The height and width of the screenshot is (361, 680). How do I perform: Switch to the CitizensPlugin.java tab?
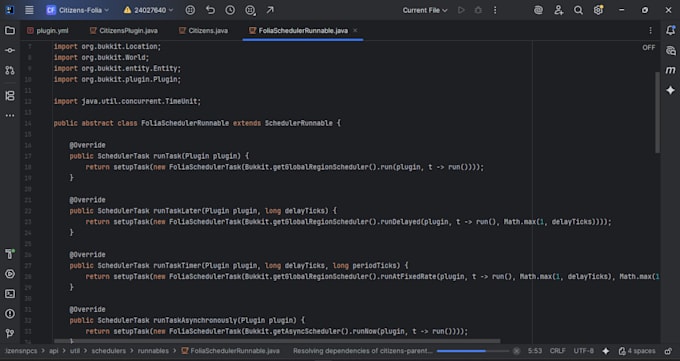coord(124,30)
